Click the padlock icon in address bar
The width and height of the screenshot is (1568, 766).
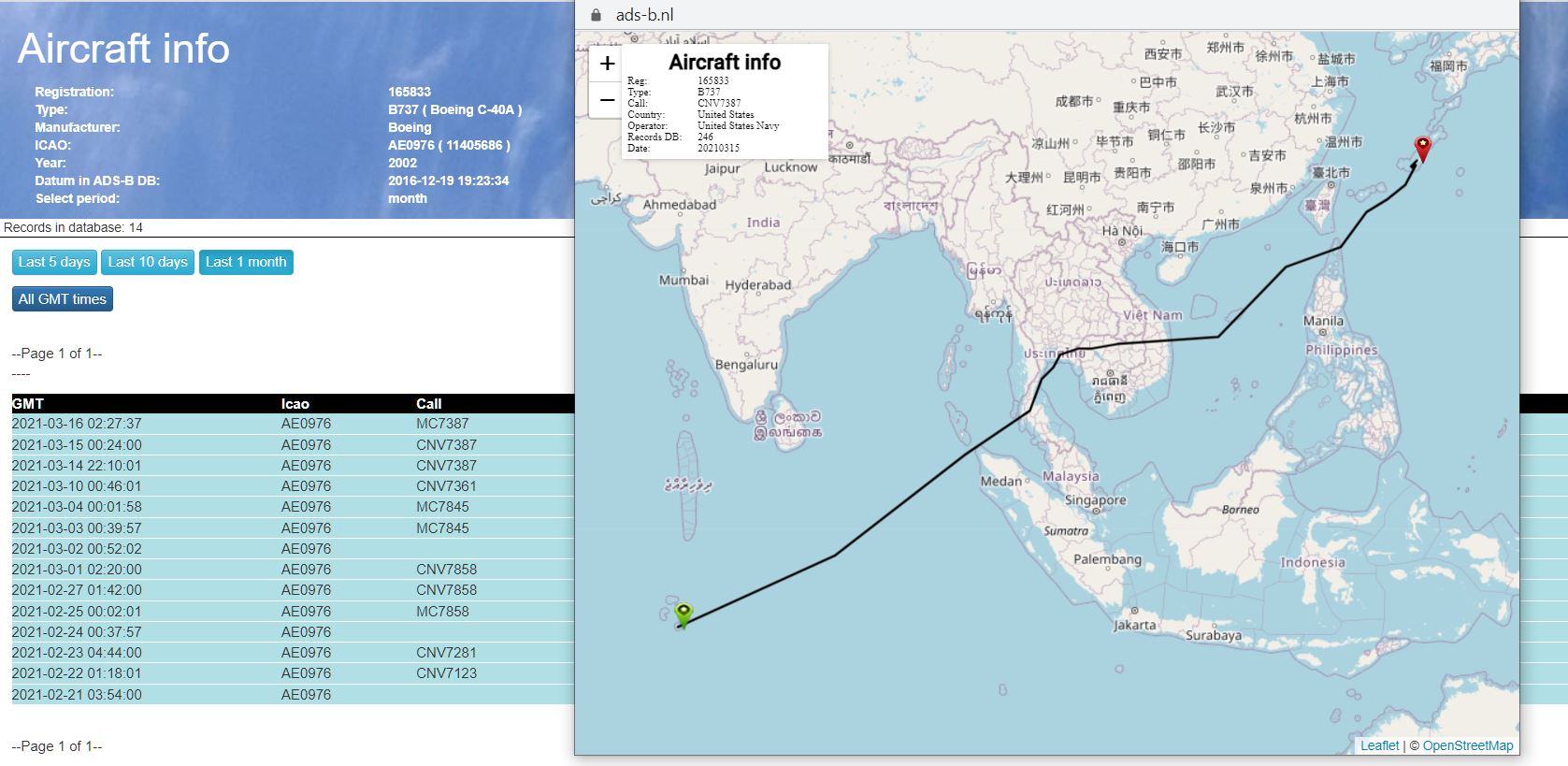pyautogui.click(x=597, y=15)
